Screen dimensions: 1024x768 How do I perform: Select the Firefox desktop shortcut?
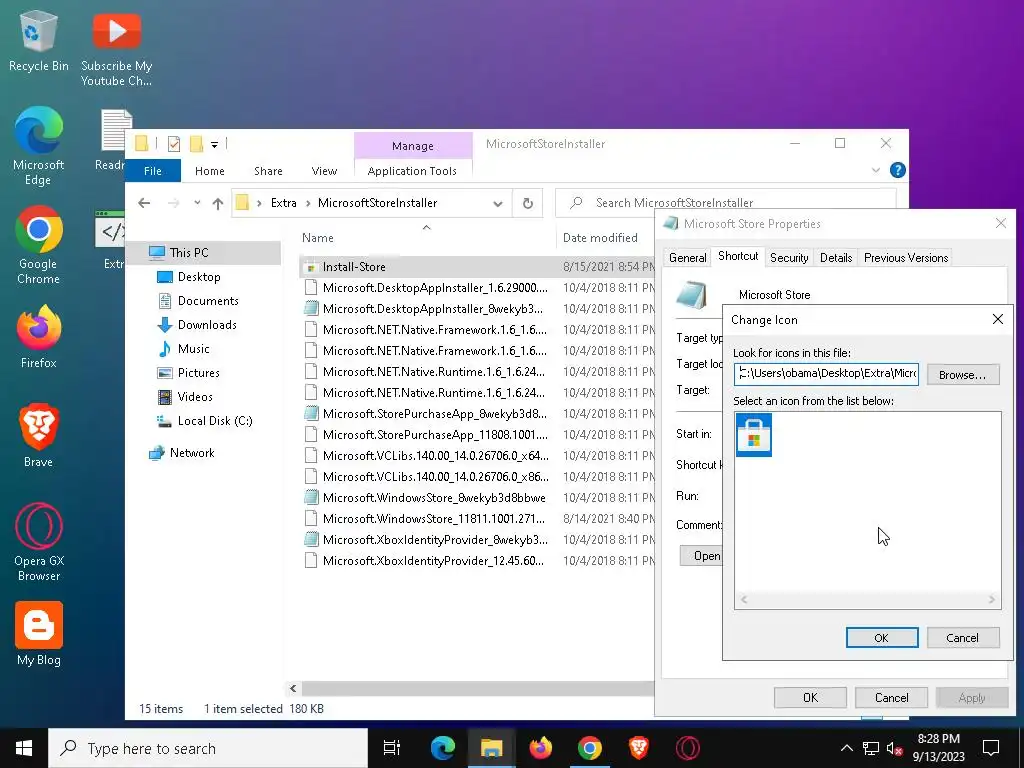[39, 337]
